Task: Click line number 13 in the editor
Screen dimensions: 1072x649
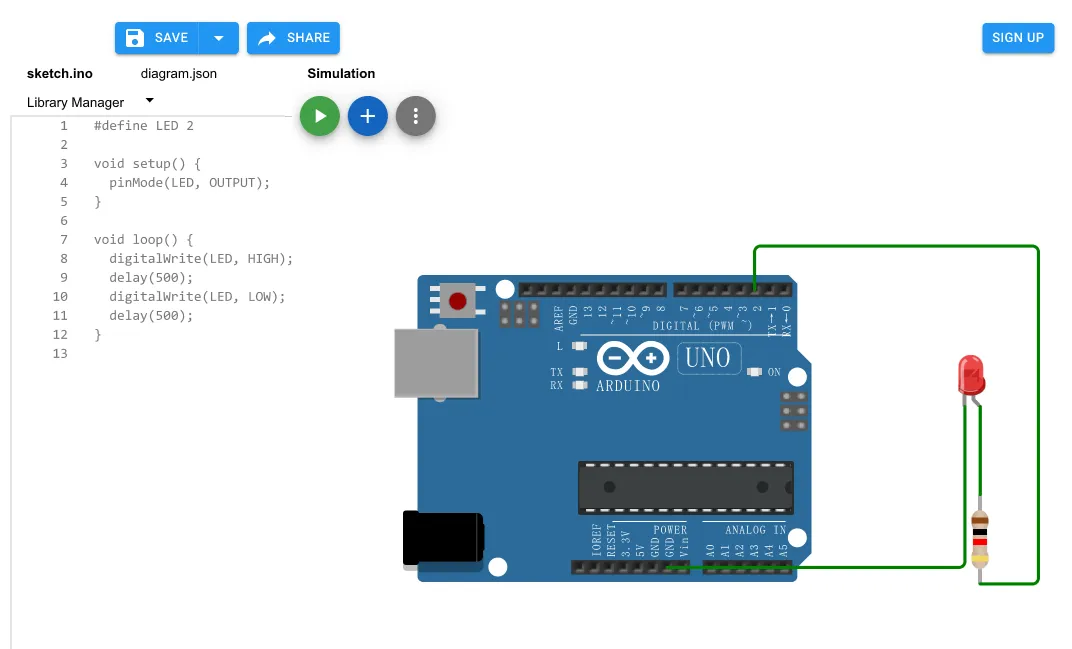Action: [60, 354]
